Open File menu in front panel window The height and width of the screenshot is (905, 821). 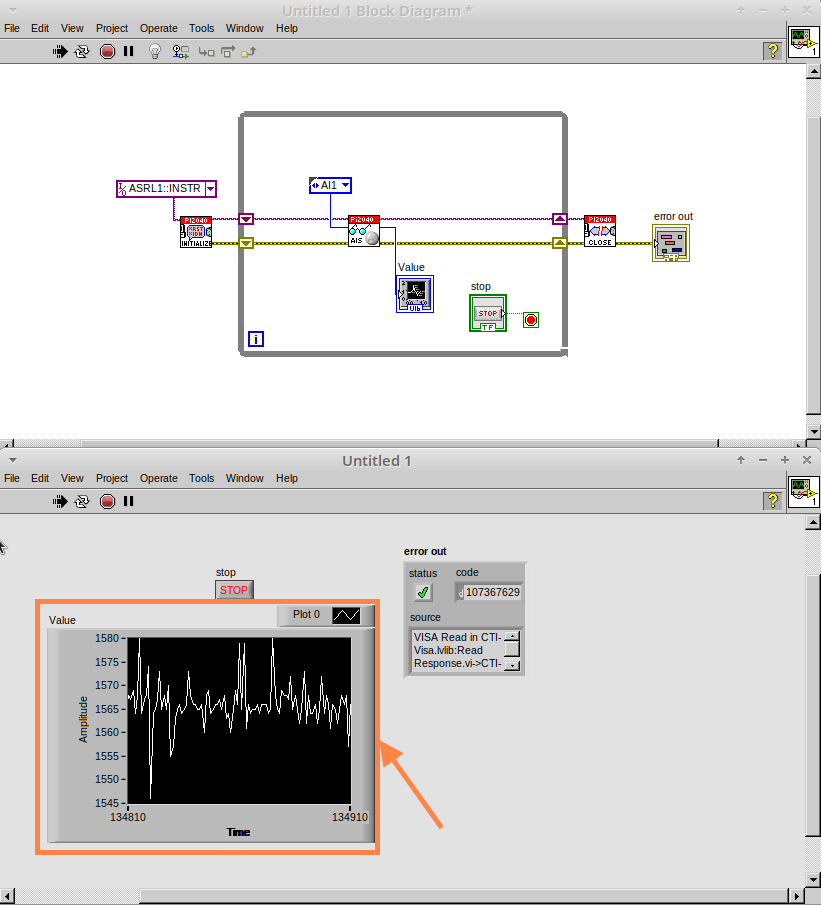tap(12, 478)
